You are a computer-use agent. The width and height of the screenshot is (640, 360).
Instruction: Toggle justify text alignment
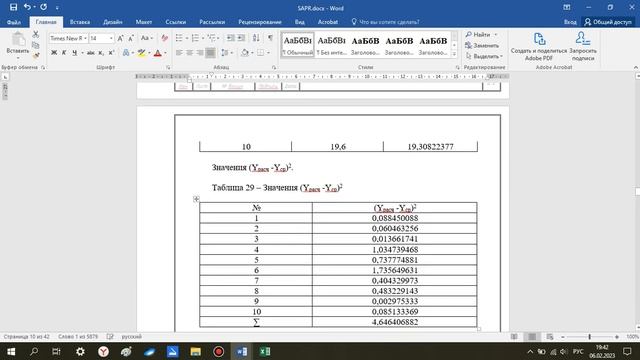[x=210, y=53]
